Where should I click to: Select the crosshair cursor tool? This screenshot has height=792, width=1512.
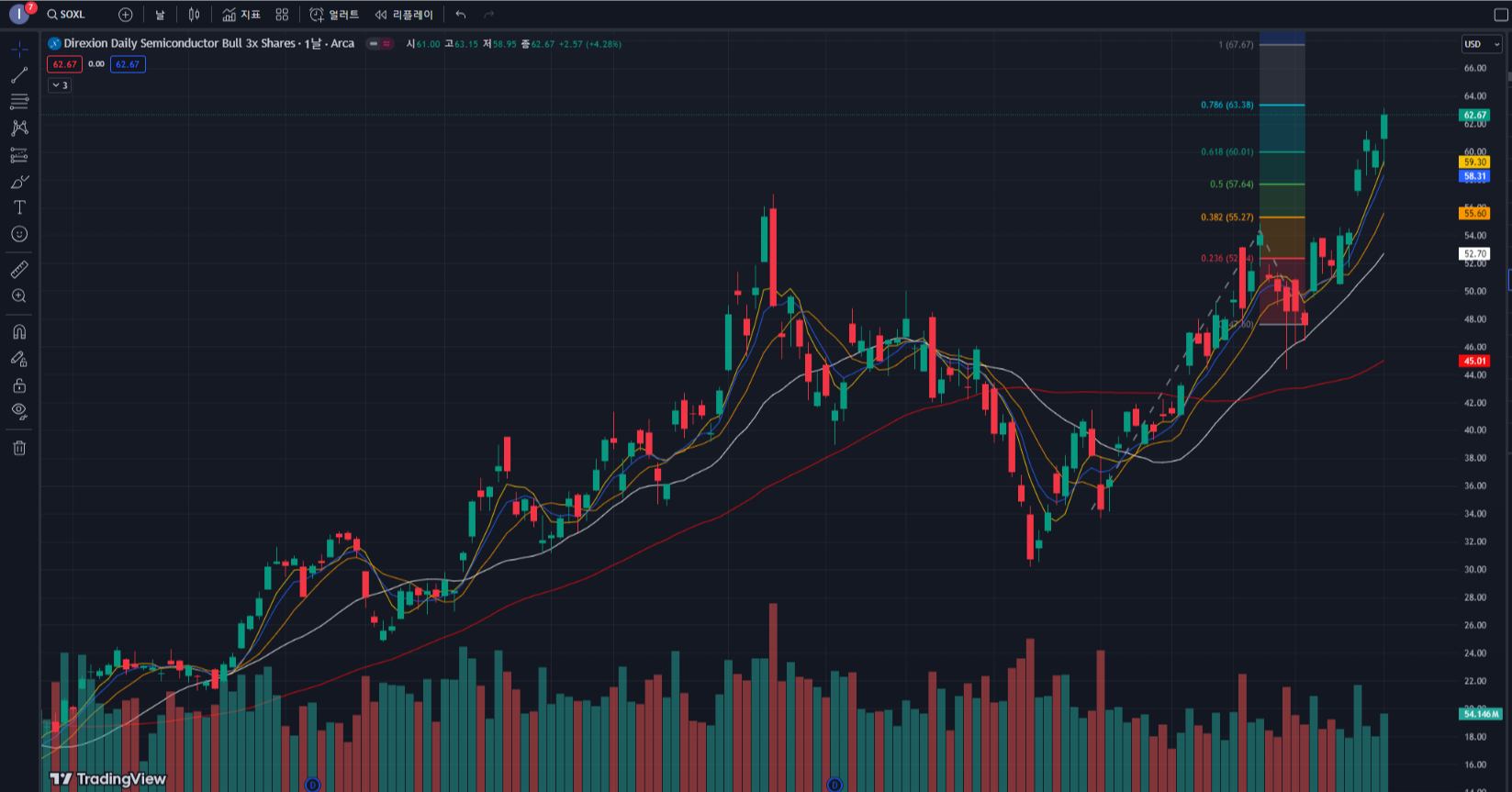[x=19, y=49]
